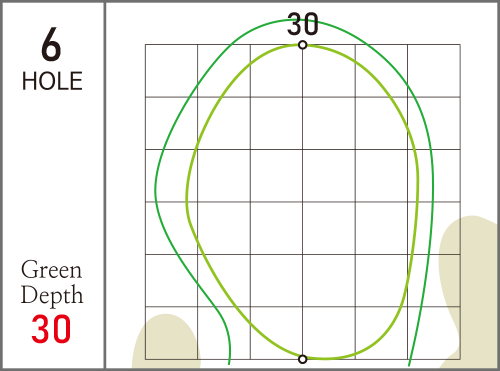
Task: Click the top circle marker on green
Action: click(x=302, y=45)
